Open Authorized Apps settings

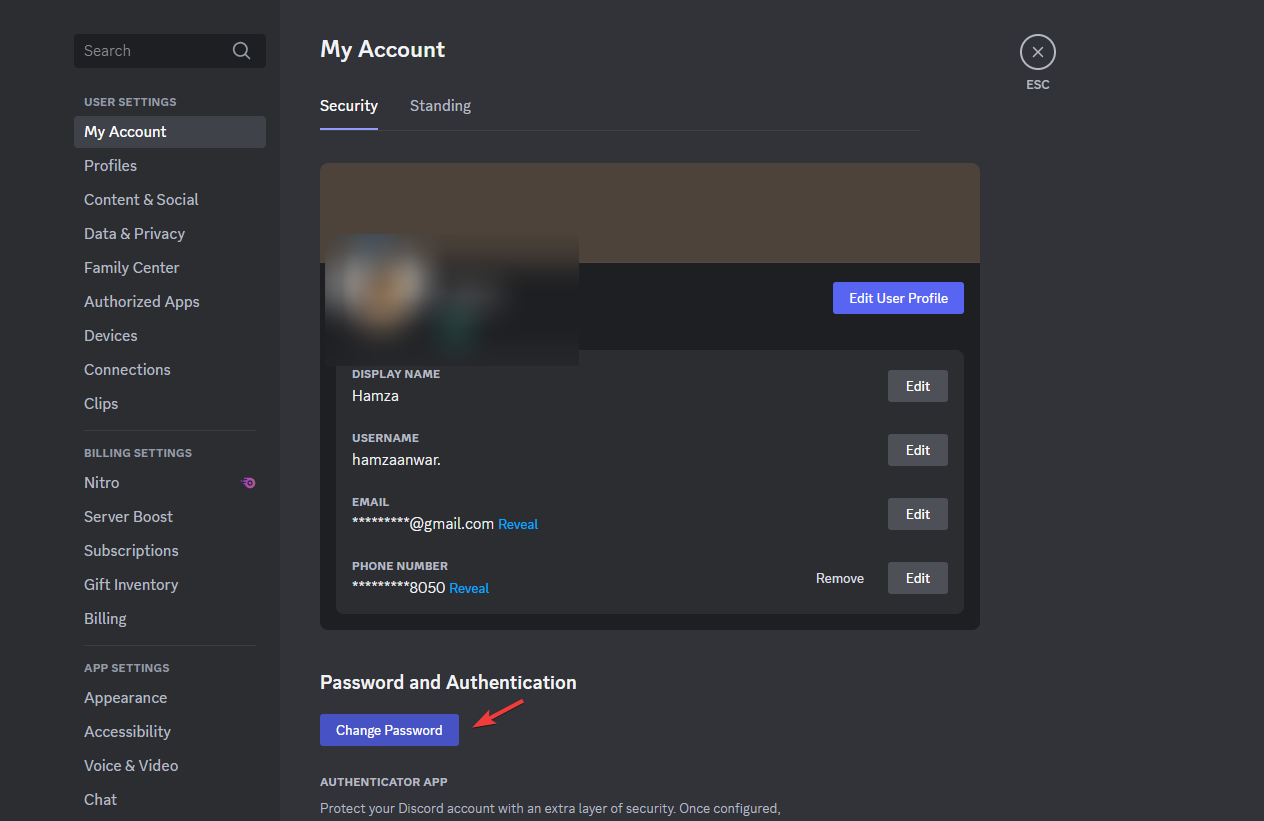[x=141, y=301]
